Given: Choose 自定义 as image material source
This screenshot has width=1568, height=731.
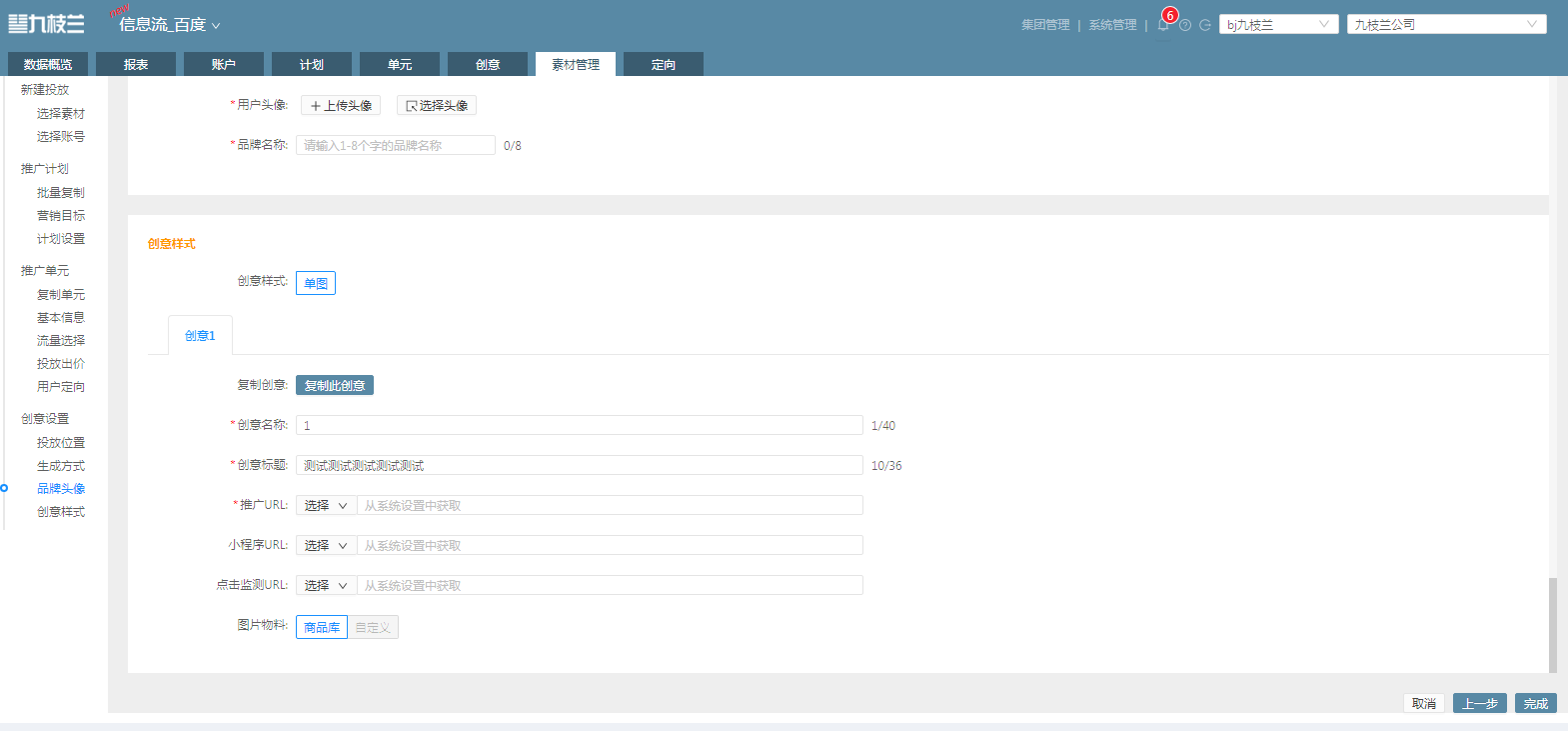Looking at the screenshot, I should [373, 627].
